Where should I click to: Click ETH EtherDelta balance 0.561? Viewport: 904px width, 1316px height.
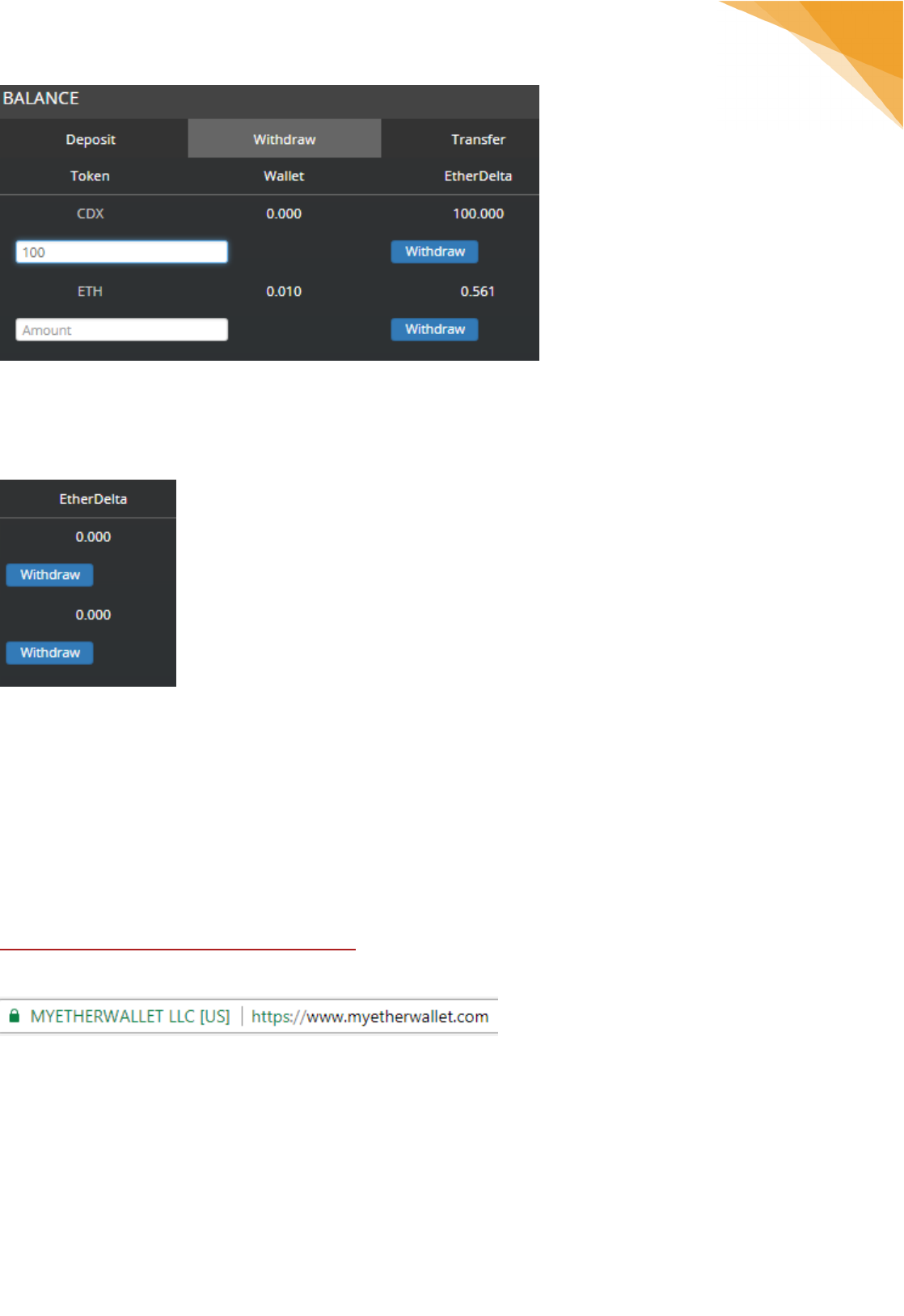(x=478, y=291)
